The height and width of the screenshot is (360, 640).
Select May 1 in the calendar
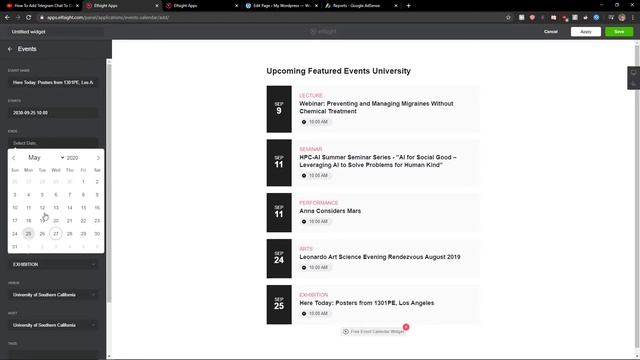[x=83, y=182]
